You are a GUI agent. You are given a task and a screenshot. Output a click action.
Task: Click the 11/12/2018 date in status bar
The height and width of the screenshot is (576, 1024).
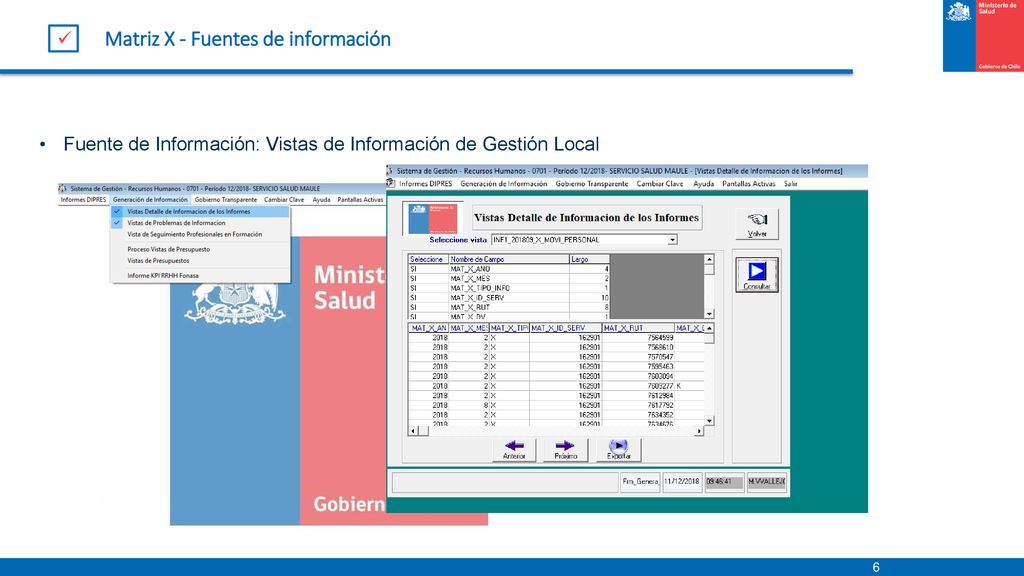(682, 482)
